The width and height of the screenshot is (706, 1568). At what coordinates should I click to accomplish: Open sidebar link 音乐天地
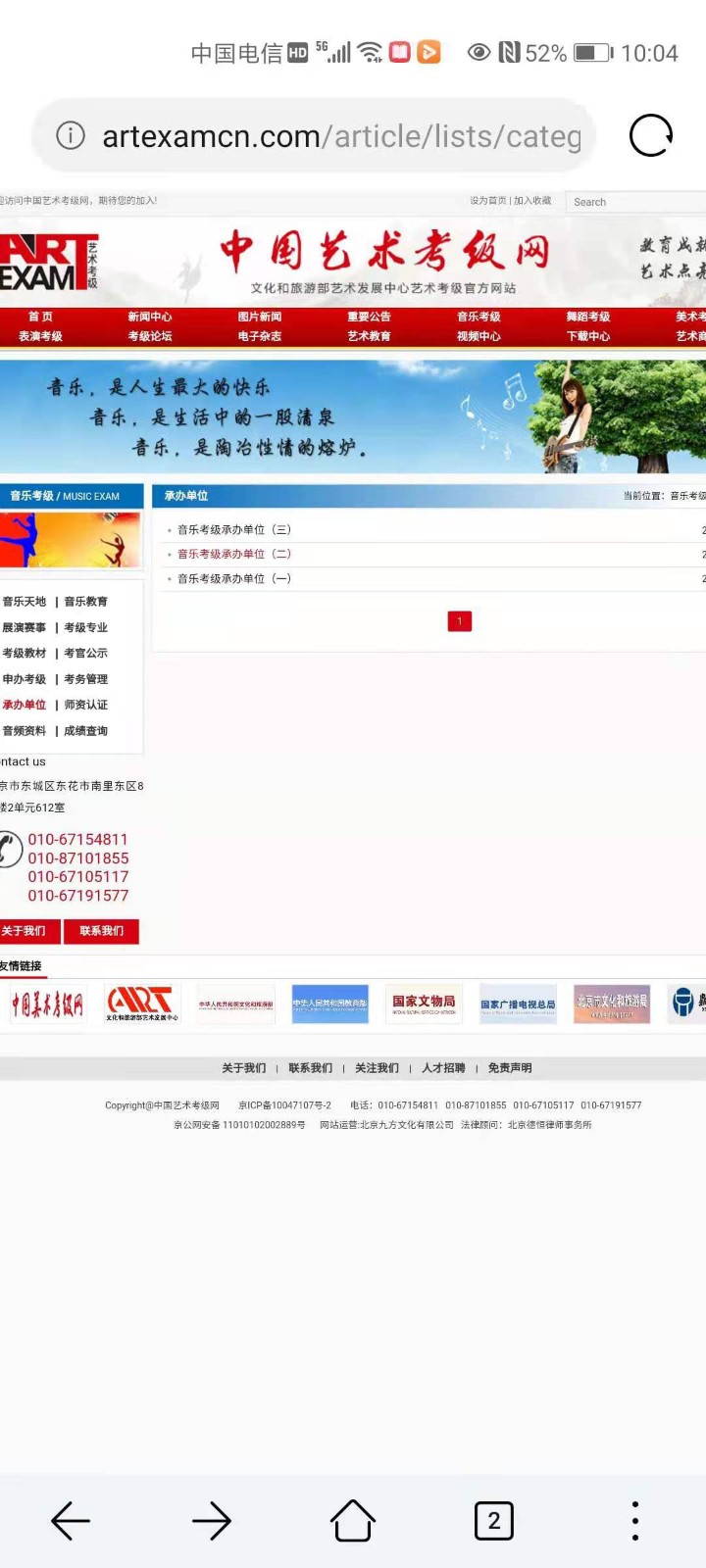pos(25,602)
